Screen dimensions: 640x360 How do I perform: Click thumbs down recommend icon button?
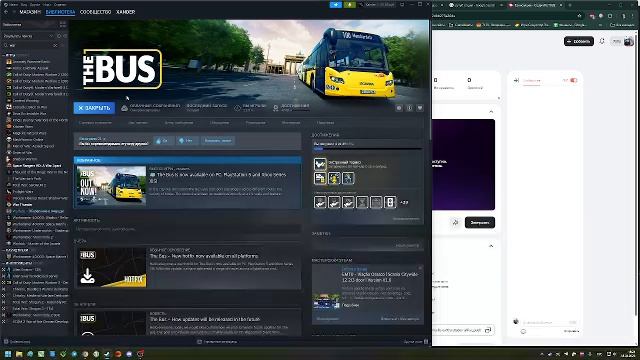(x=186, y=140)
